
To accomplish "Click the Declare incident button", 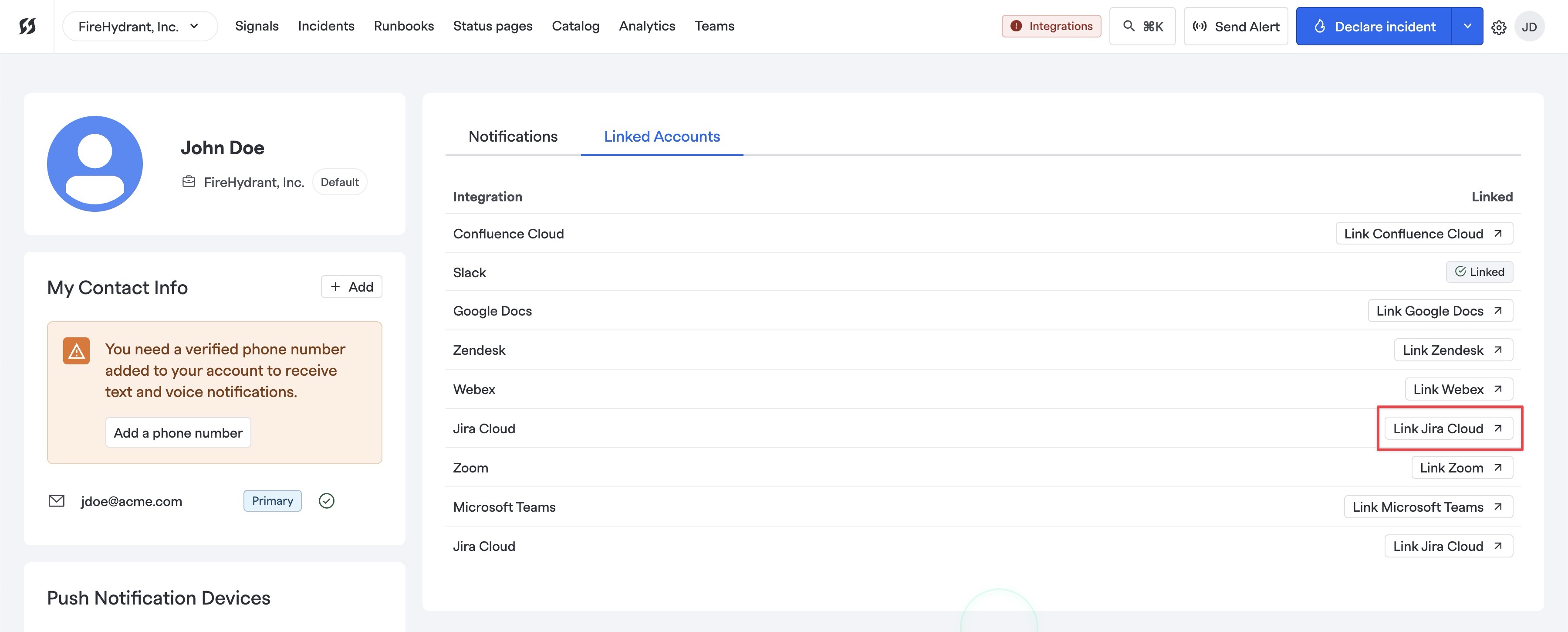I will (1374, 26).
